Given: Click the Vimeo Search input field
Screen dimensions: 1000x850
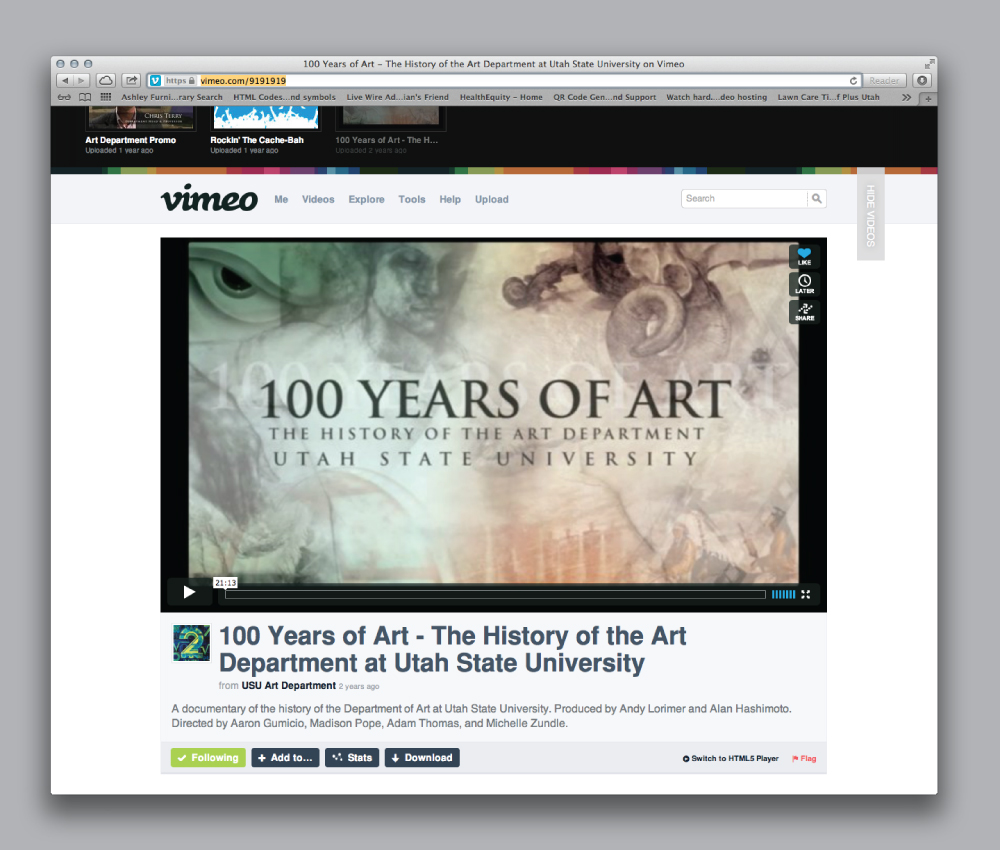Looking at the screenshot, I should [744, 198].
